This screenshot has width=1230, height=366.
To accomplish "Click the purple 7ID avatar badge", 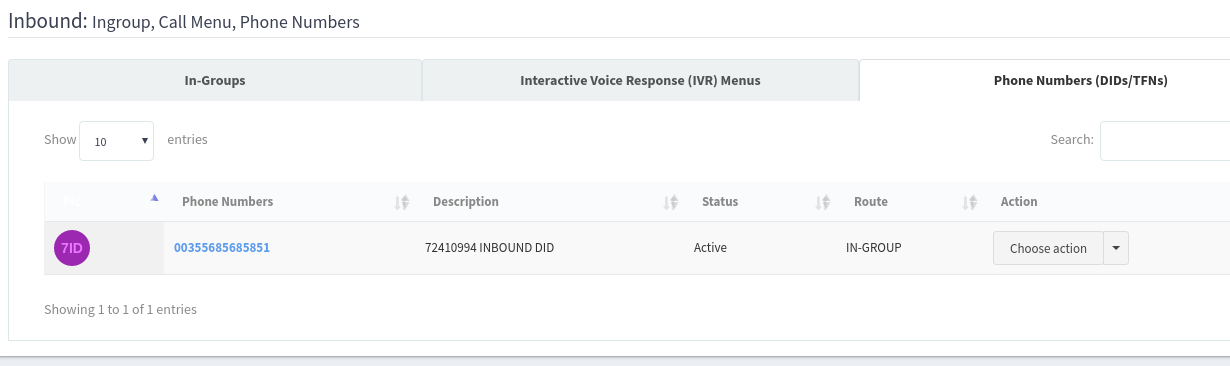I will 72,248.
